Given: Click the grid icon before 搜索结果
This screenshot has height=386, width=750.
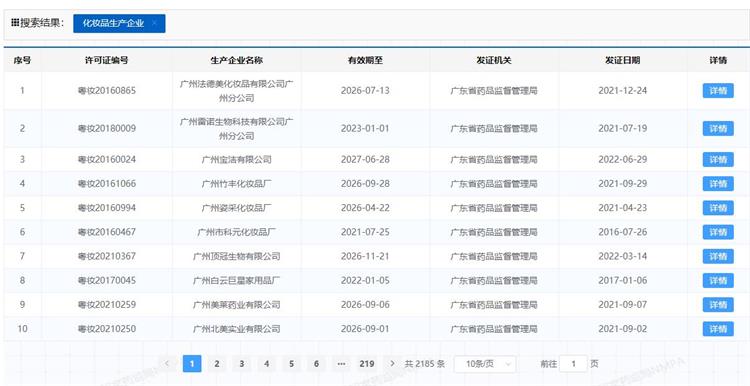Looking at the screenshot, I should click(x=15, y=22).
